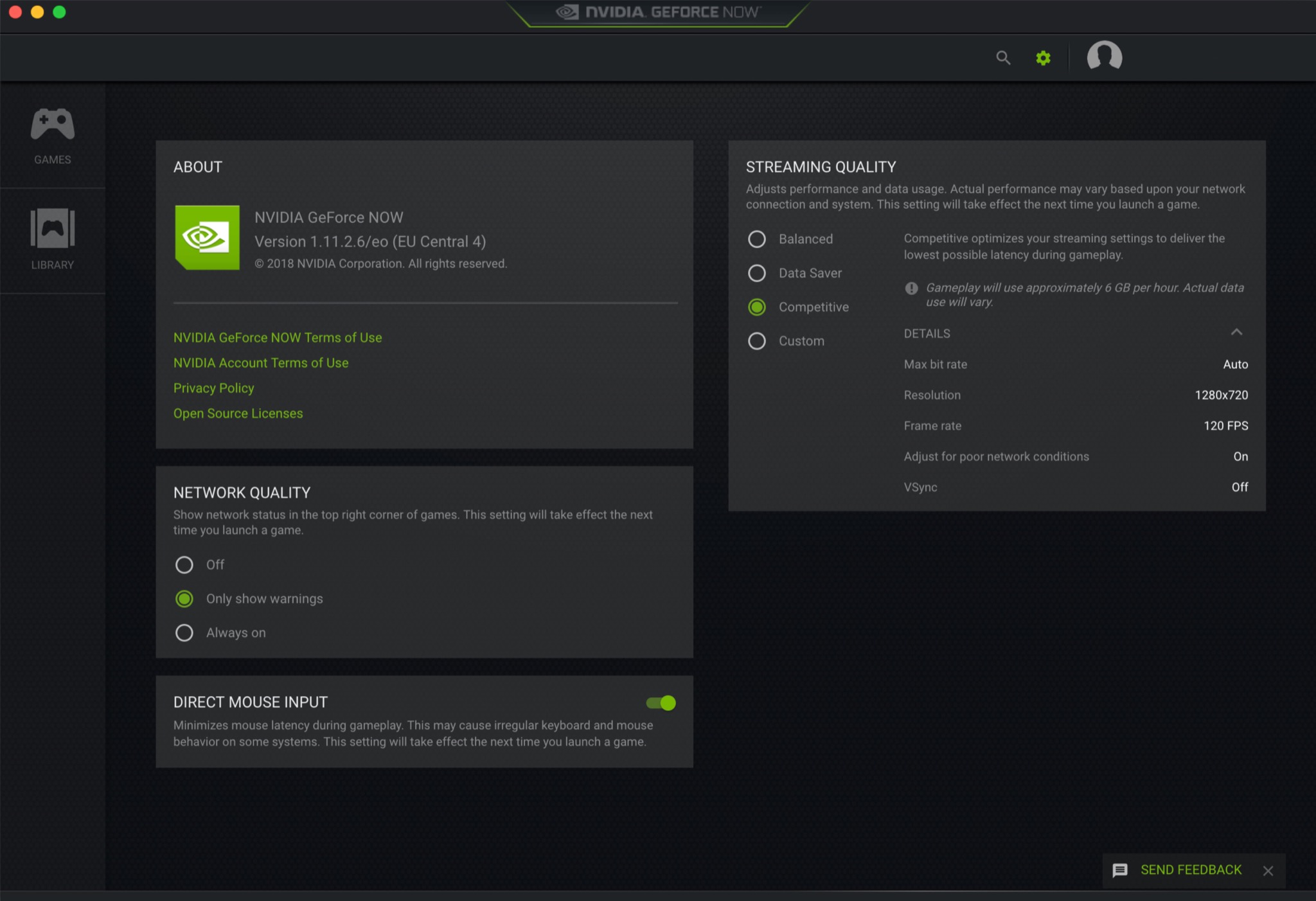This screenshot has height=901, width=1316.
Task: Click the NVIDIA GeForce NOW logo icon
Action: pyautogui.click(x=206, y=237)
